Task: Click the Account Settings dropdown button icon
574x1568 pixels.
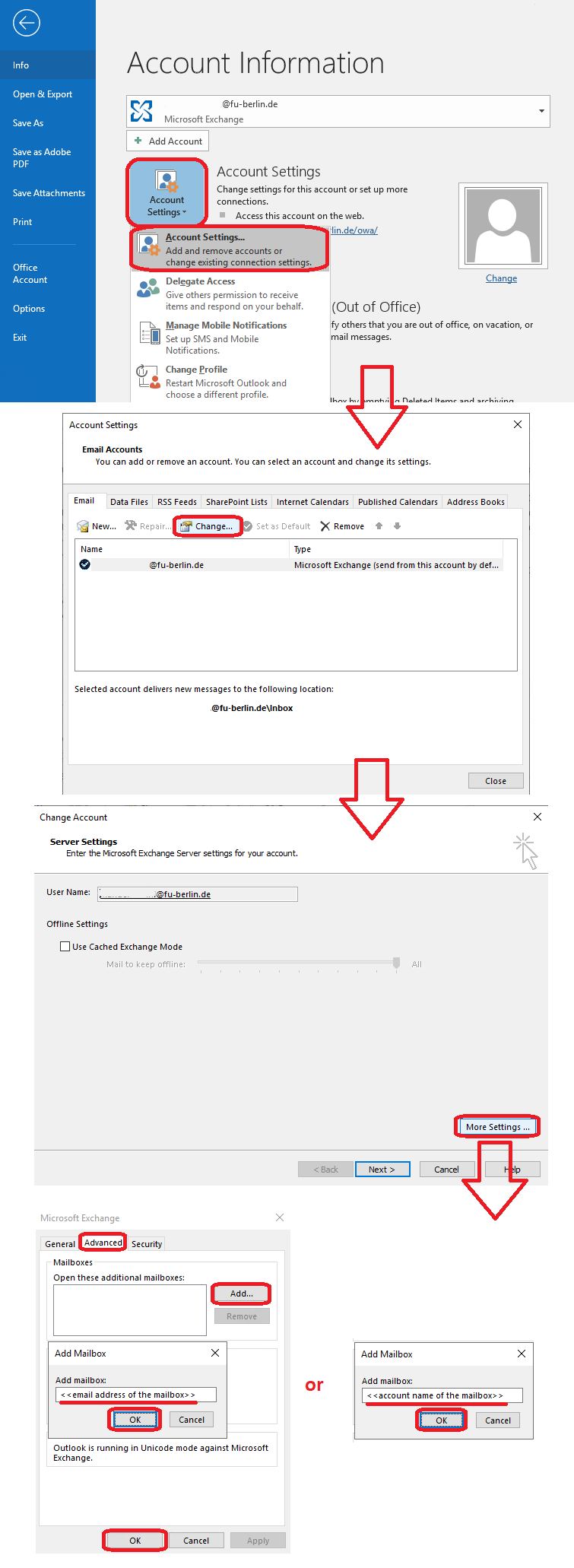Action: (166, 182)
